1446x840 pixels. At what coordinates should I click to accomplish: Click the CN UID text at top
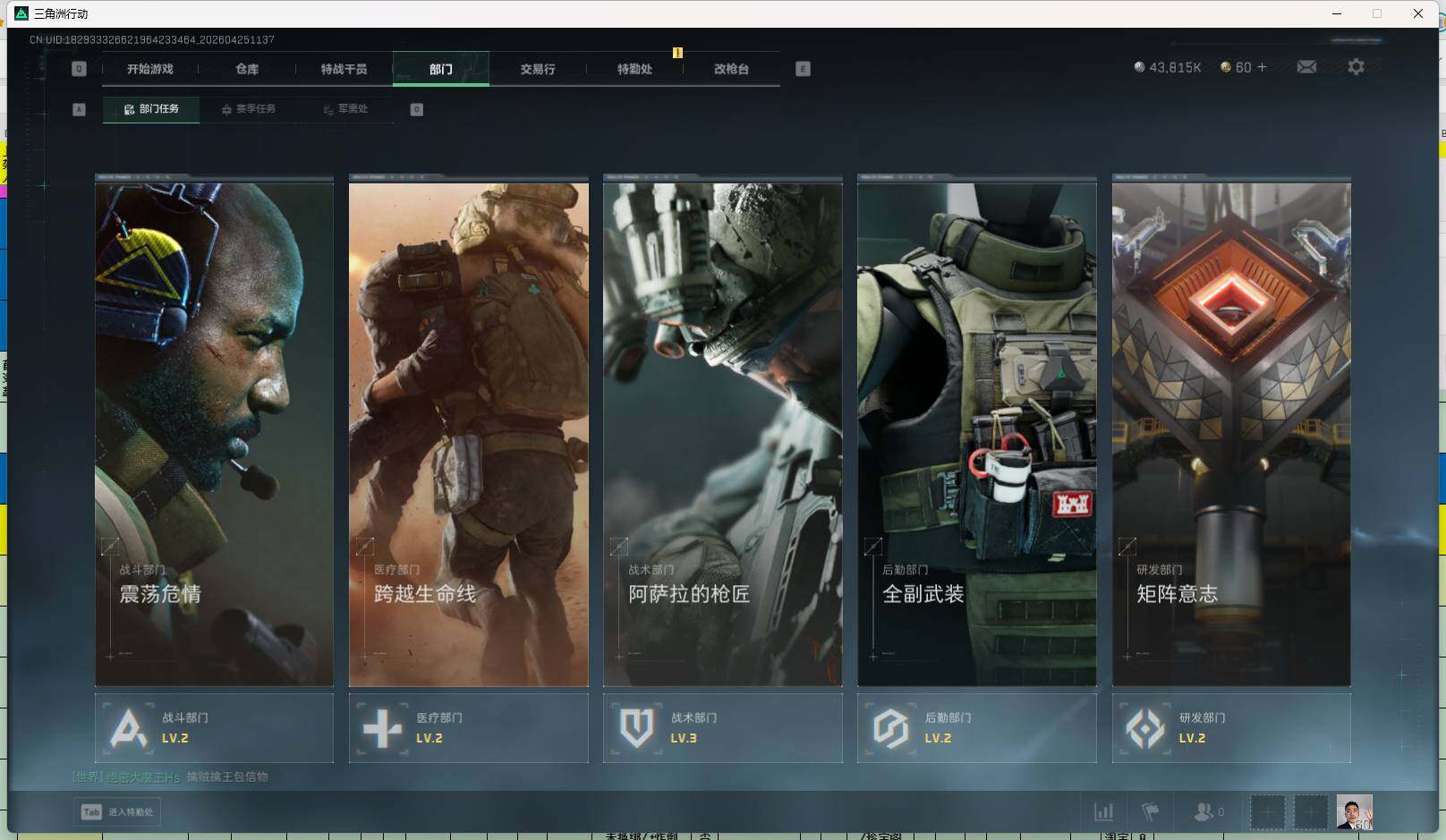point(152,40)
